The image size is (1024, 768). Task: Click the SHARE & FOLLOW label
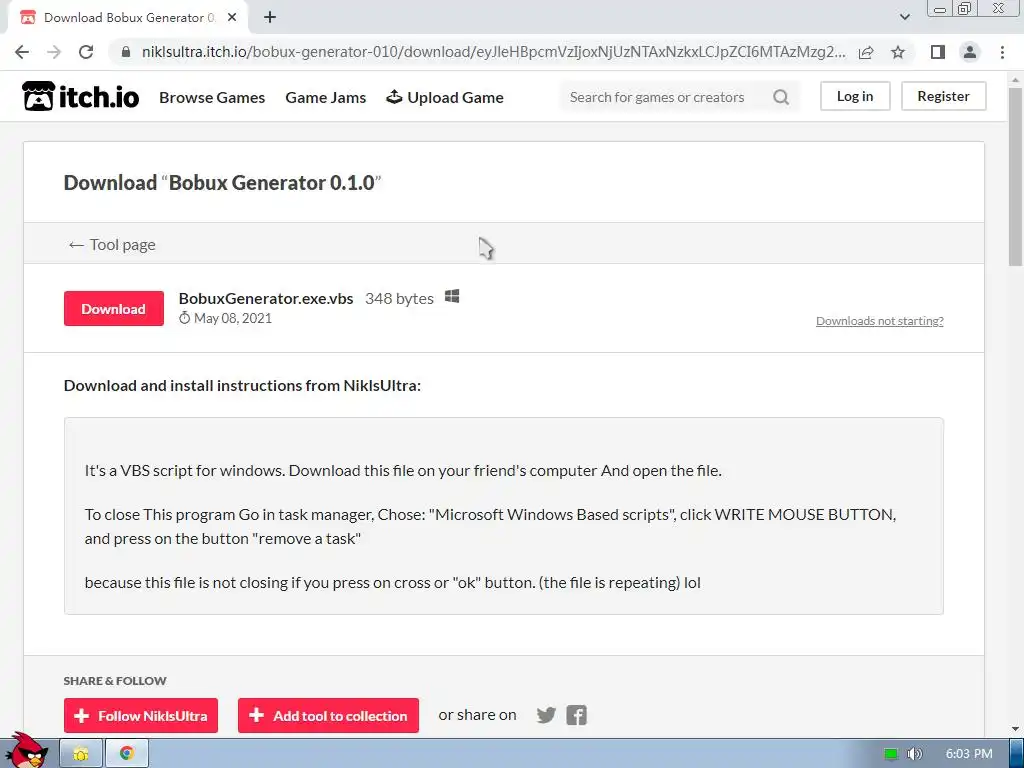(115, 680)
